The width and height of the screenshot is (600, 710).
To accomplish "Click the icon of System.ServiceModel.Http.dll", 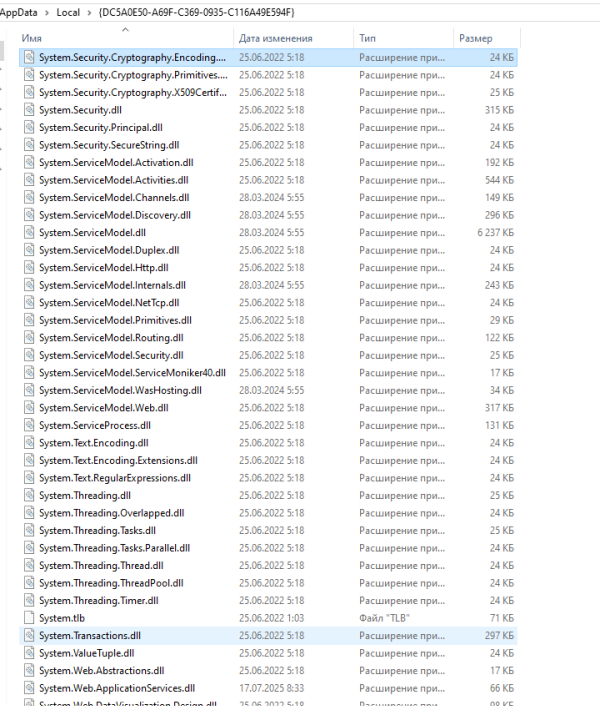I will point(29,268).
